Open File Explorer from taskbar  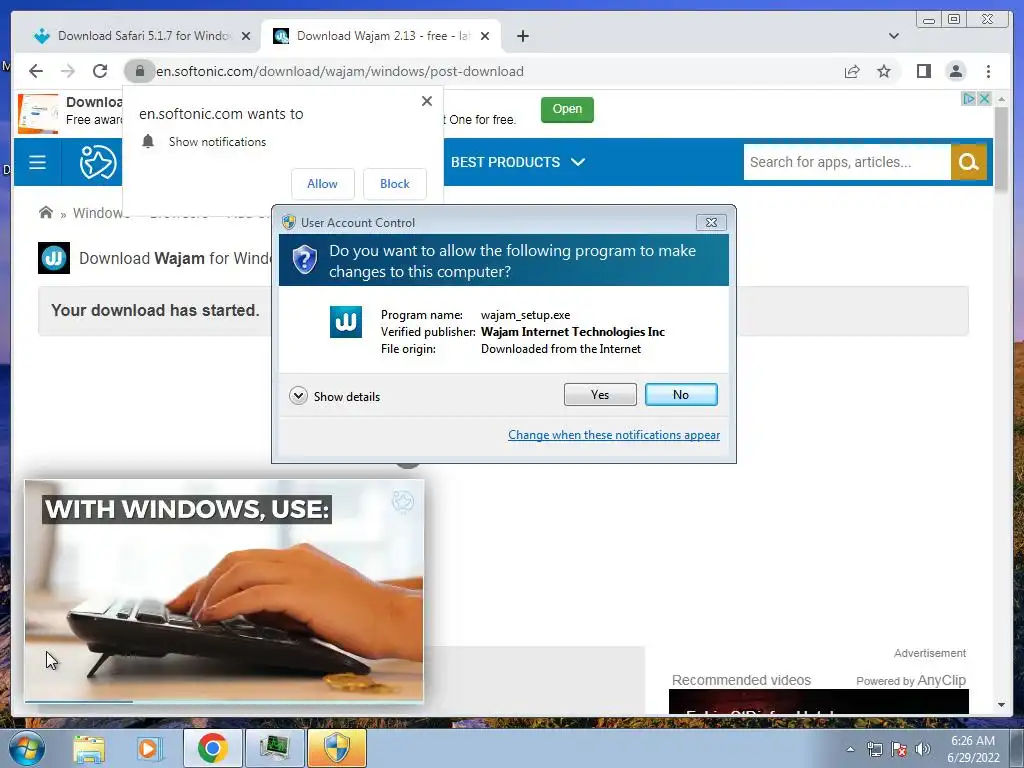click(x=89, y=749)
